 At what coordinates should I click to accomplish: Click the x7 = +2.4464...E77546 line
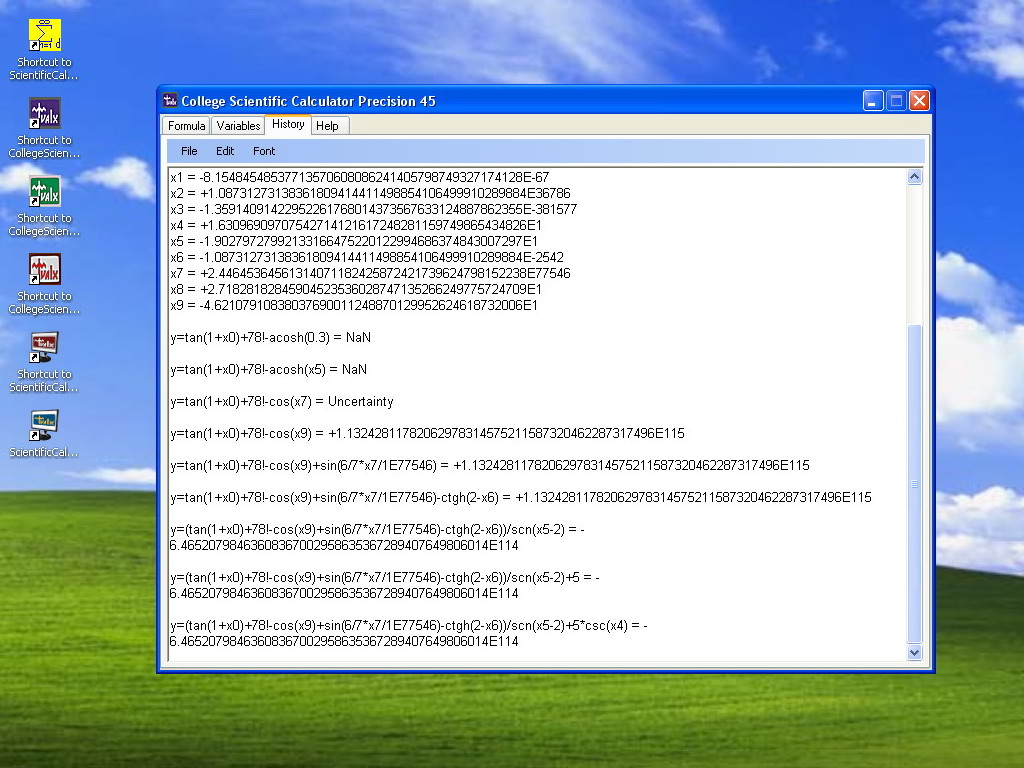coord(370,274)
